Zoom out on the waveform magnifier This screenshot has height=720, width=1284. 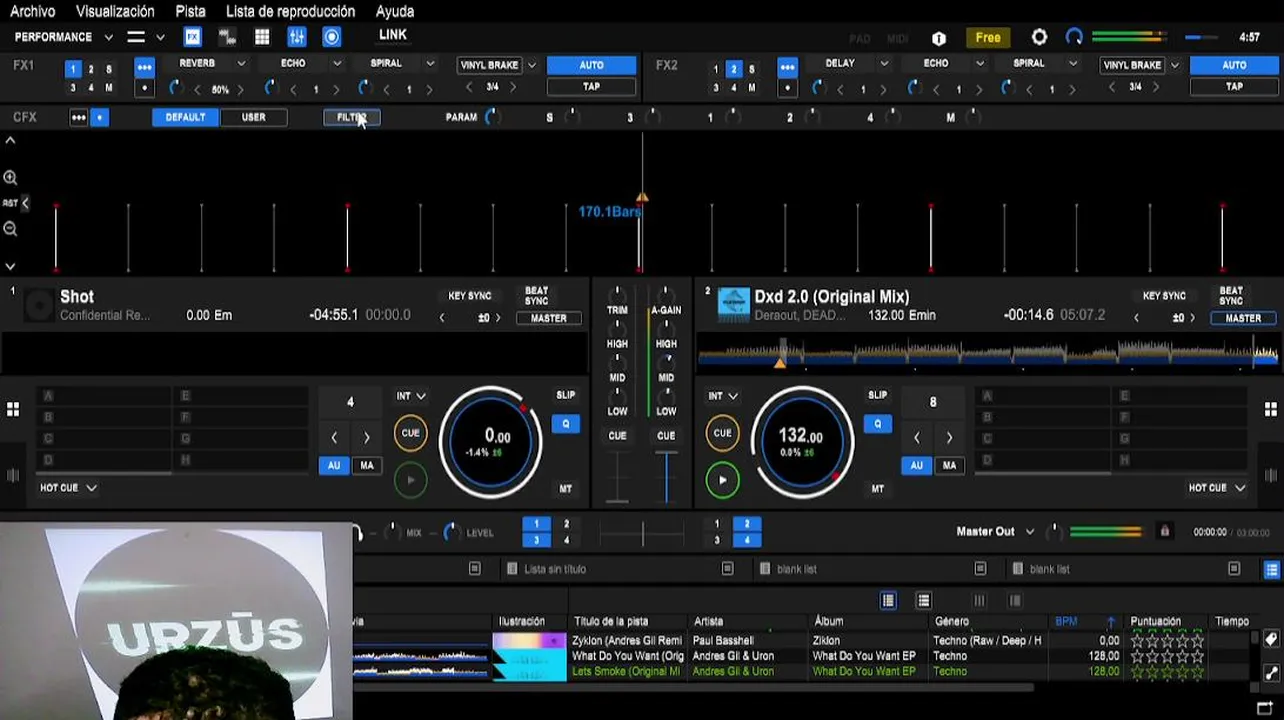[x=10, y=228]
